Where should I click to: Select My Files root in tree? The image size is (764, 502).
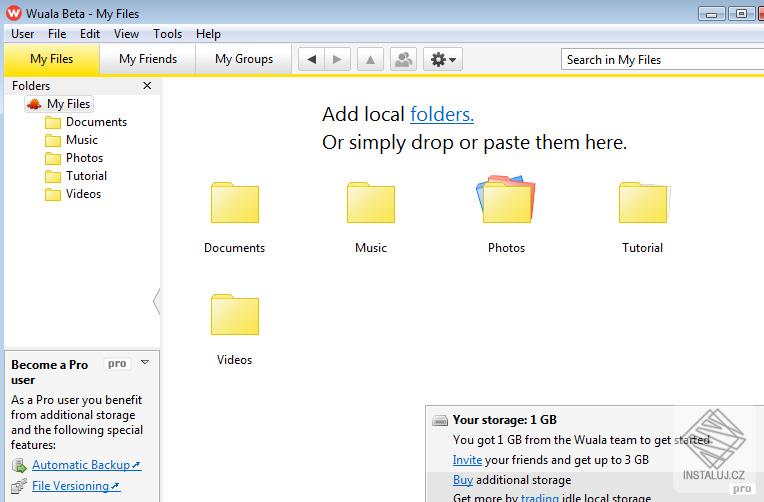coord(59,104)
